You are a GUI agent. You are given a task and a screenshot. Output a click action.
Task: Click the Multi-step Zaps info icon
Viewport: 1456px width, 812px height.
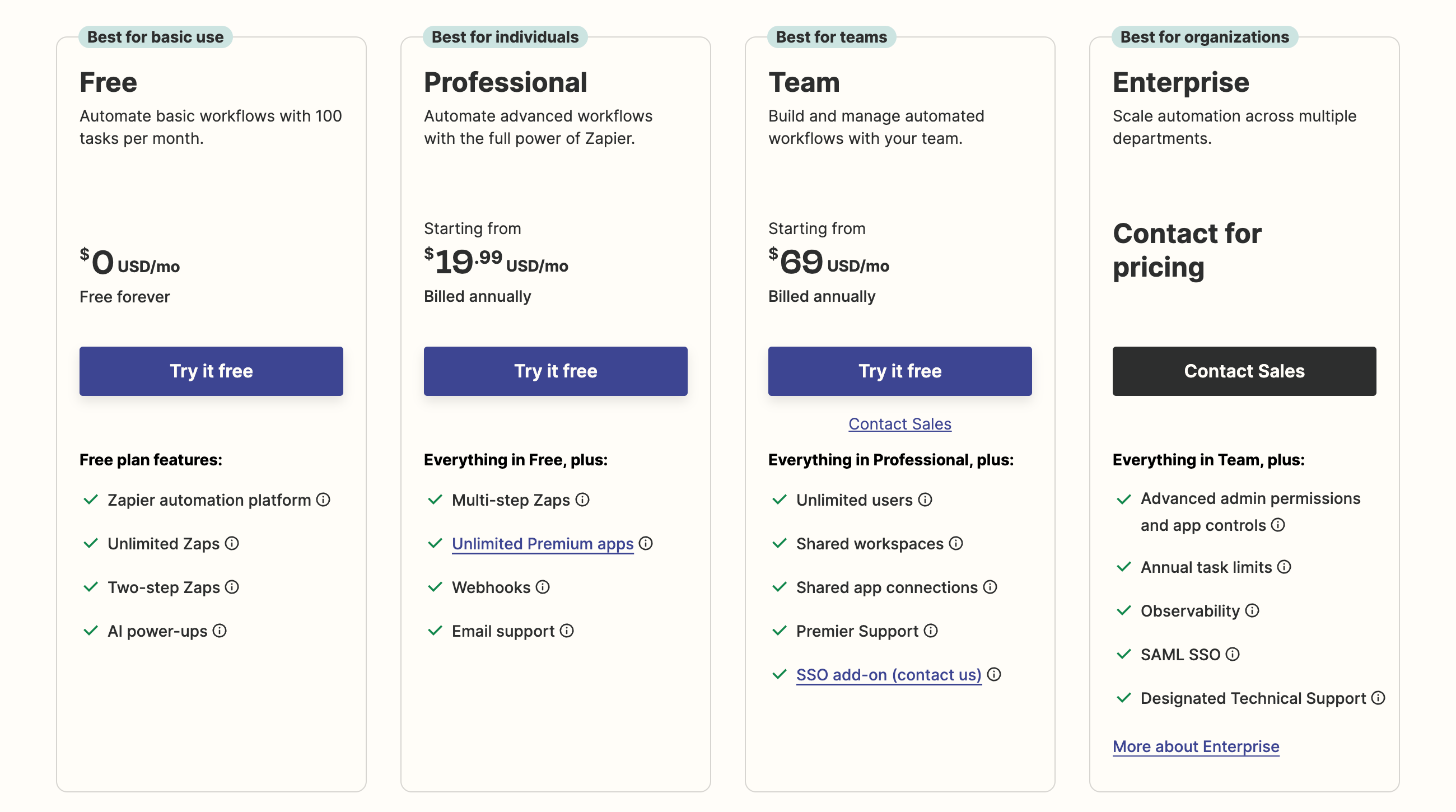tap(584, 500)
